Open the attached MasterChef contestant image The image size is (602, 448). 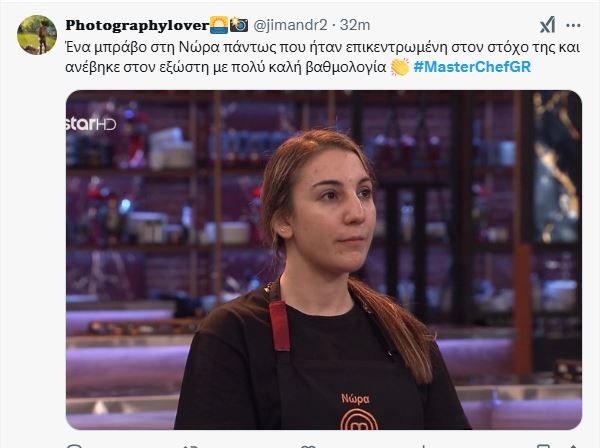(324, 260)
